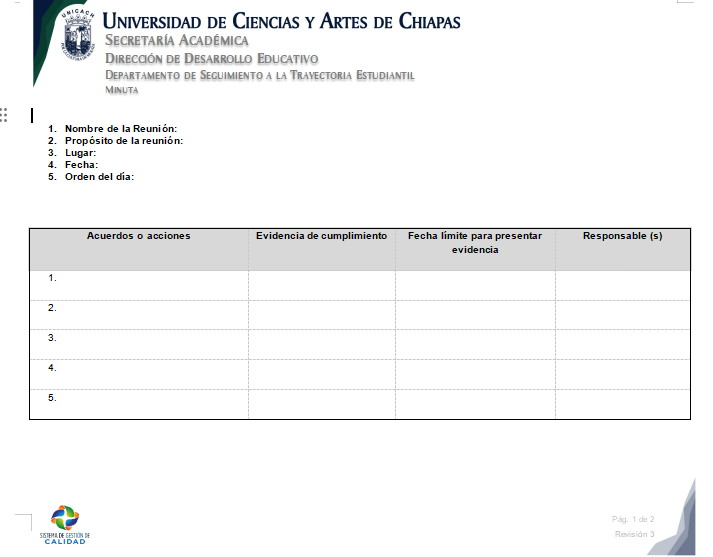
Task: Click the Fecha límite cell in row 2
Action: click(475, 315)
